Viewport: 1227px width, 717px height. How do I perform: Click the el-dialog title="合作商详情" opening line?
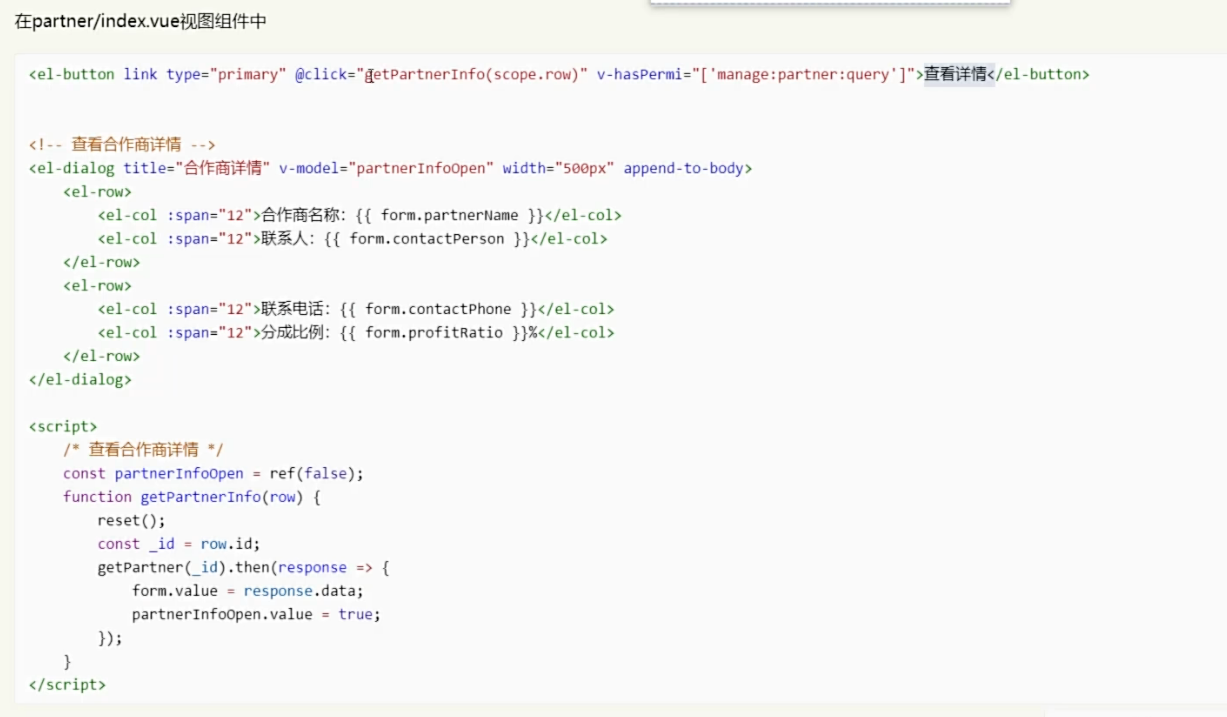[391, 168]
